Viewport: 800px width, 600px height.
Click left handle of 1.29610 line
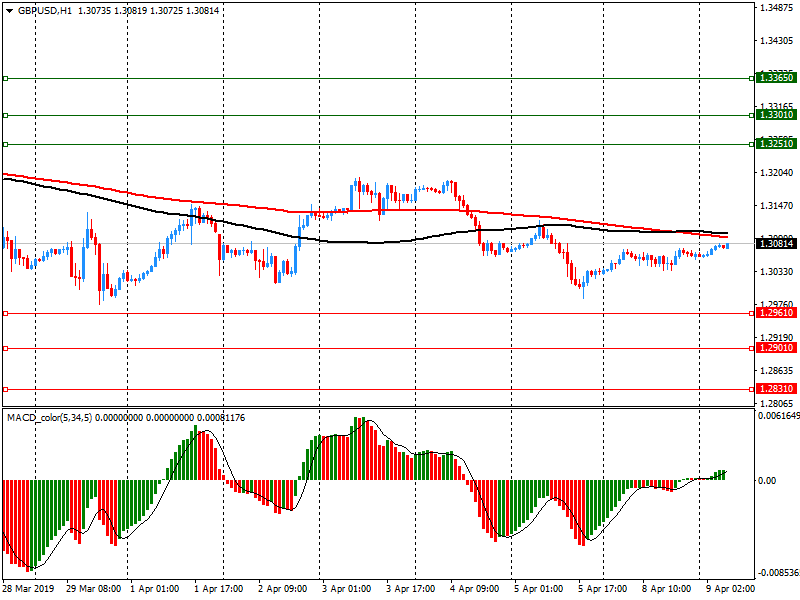click(x=5, y=313)
